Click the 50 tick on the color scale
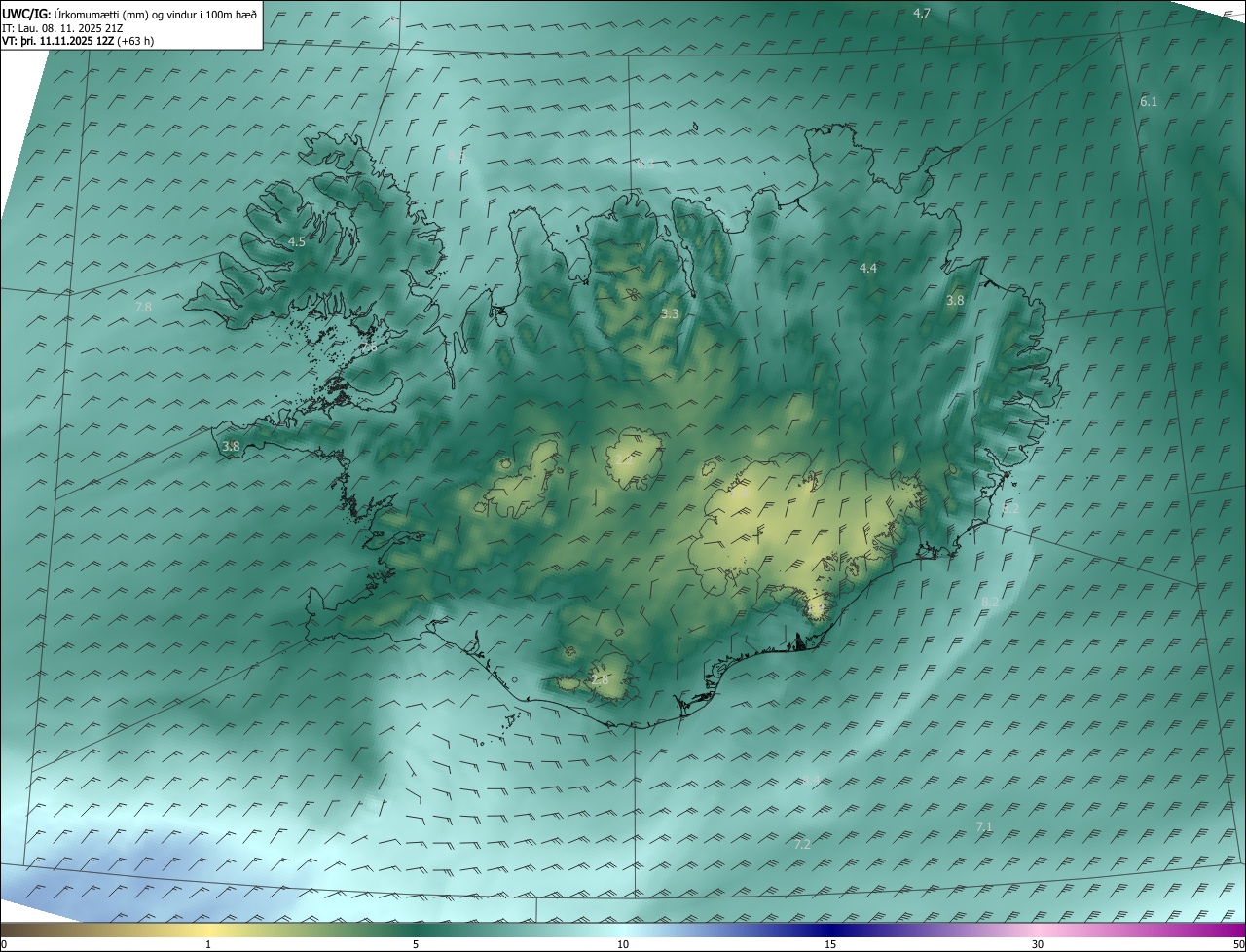The width and height of the screenshot is (1246, 952). coord(1238,944)
